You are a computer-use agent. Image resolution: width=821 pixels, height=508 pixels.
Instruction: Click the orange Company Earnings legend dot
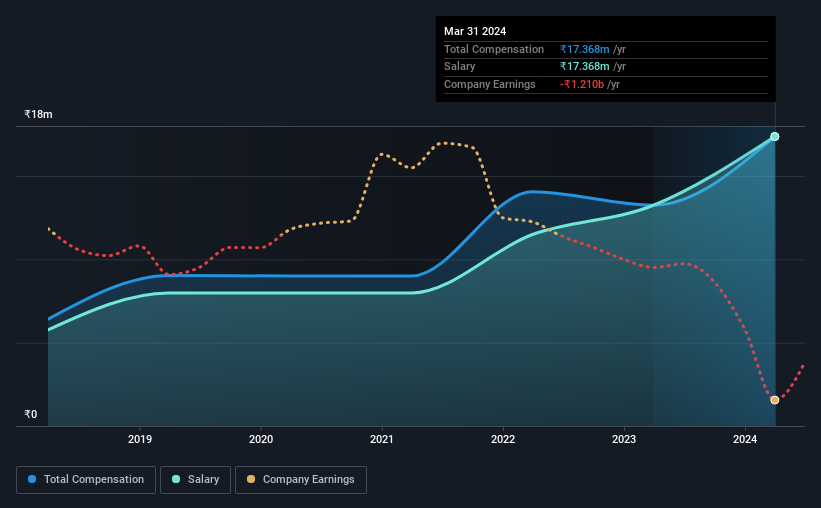pos(251,479)
